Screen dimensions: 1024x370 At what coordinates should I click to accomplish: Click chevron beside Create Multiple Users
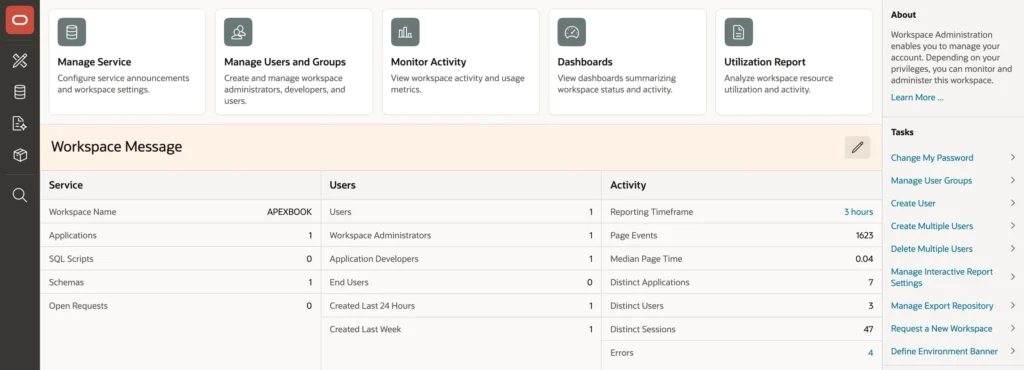coord(1012,226)
